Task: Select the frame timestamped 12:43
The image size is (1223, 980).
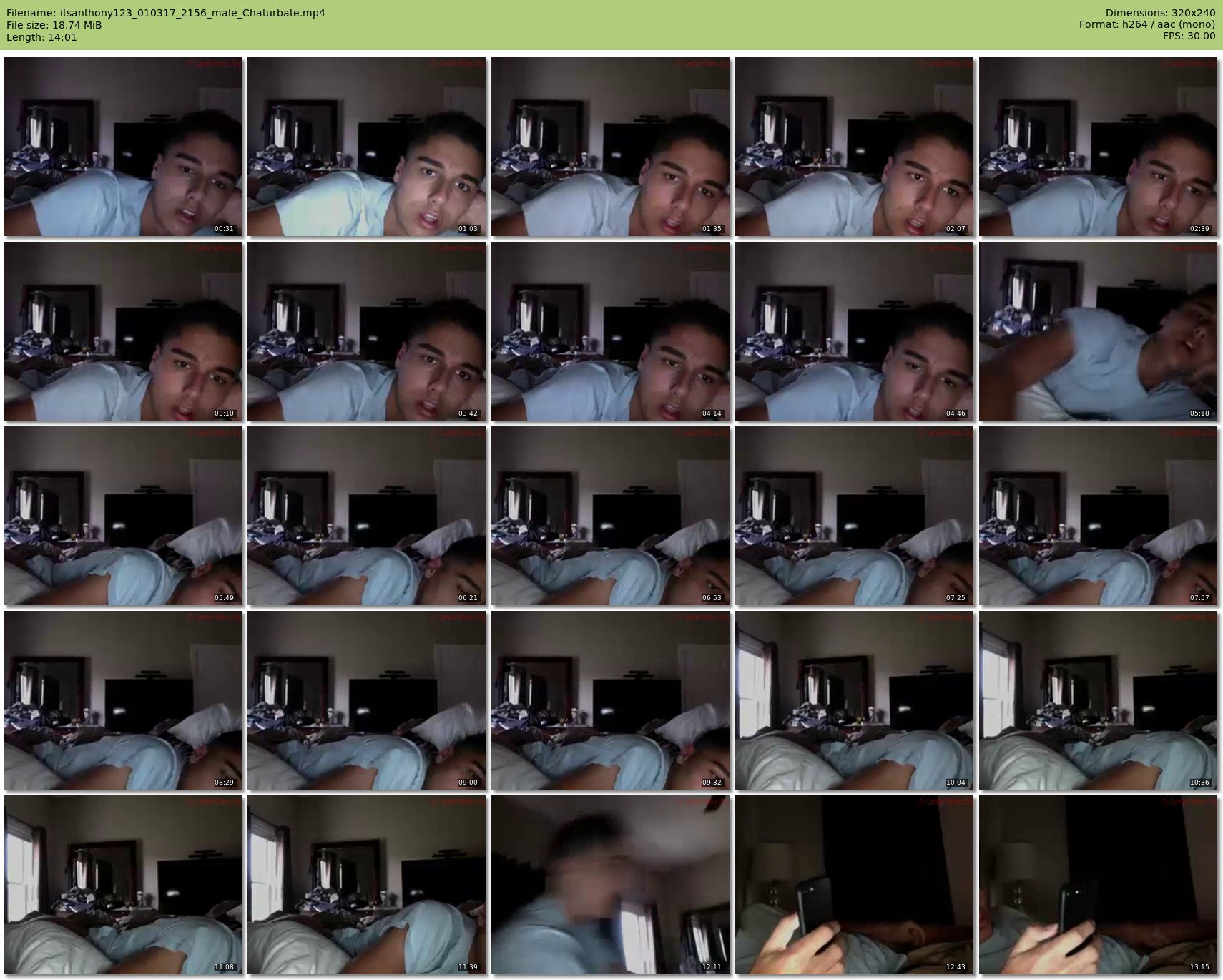Action: (855, 885)
